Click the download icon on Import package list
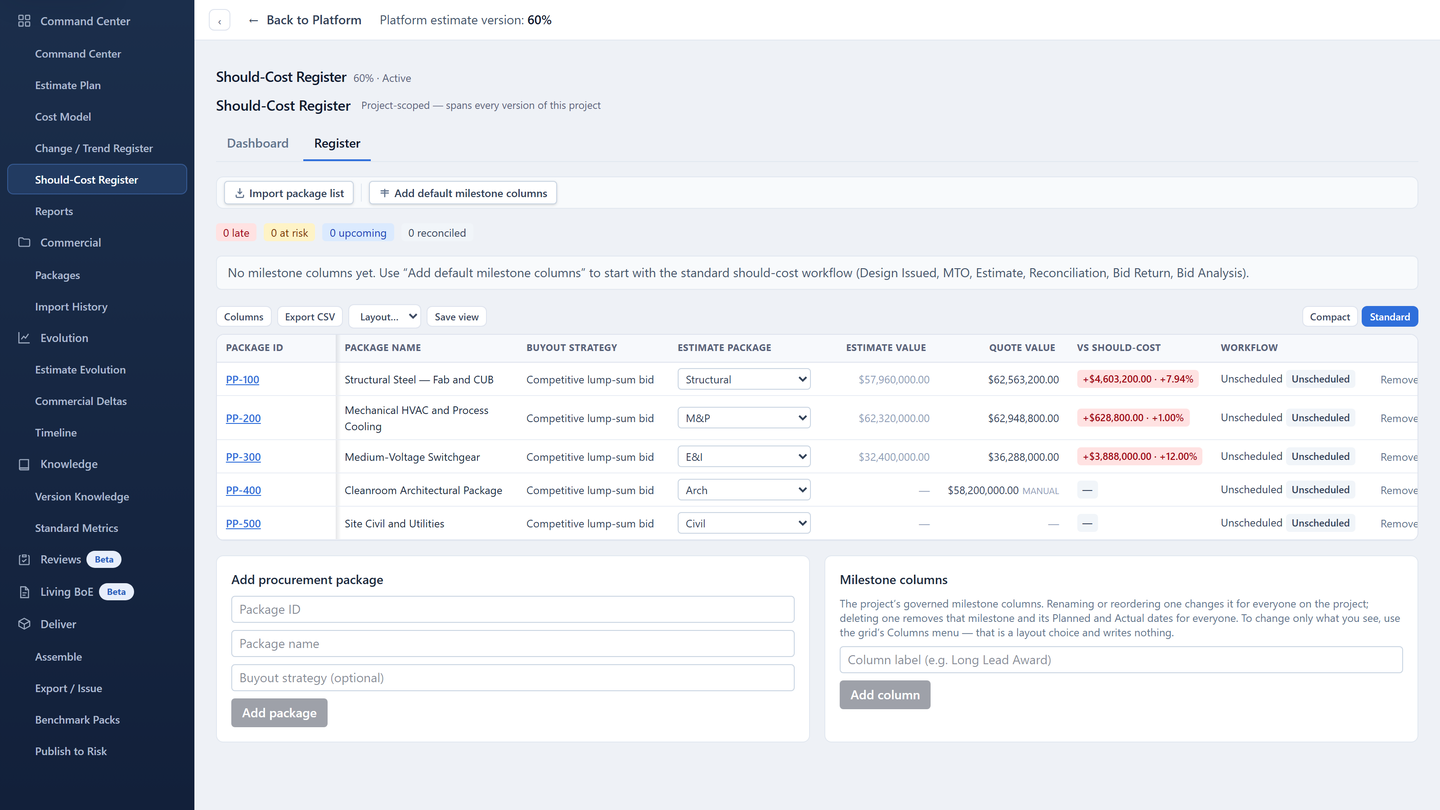 click(239, 193)
